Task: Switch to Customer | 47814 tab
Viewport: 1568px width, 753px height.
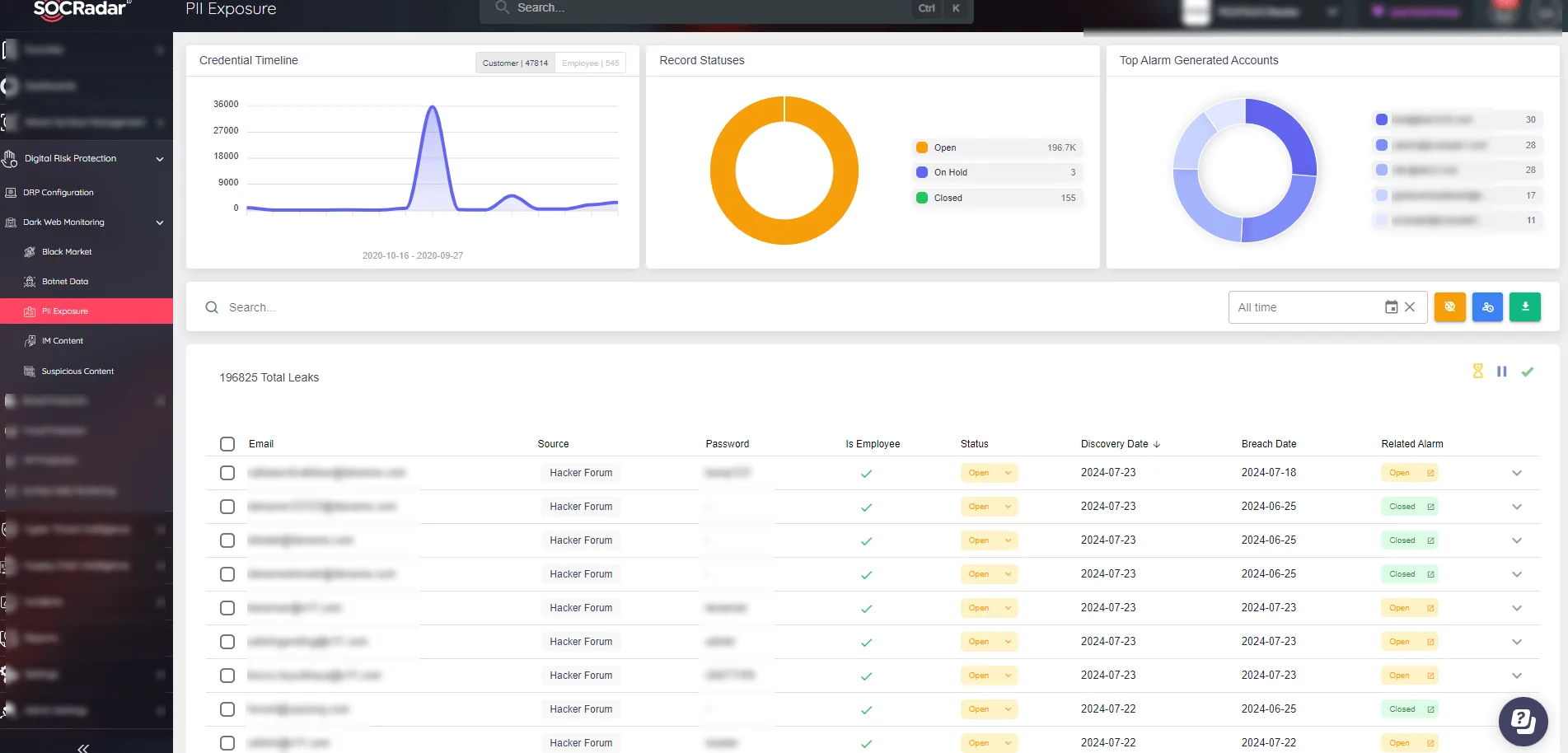Action: pyautogui.click(x=515, y=63)
